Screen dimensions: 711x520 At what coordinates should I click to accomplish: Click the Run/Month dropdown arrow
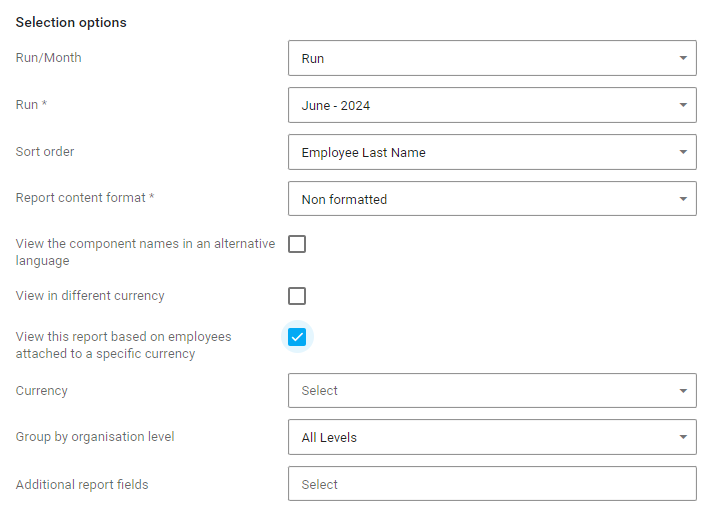pyautogui.click(x=683, y=58)
